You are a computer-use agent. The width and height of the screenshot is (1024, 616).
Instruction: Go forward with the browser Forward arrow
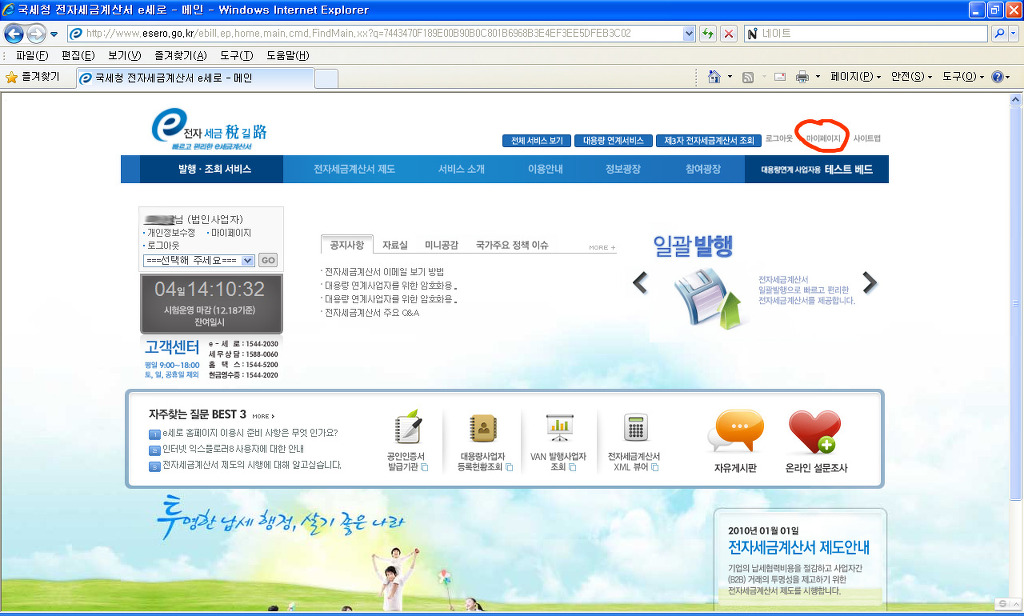pyautogui.click(x=36, y=33)
